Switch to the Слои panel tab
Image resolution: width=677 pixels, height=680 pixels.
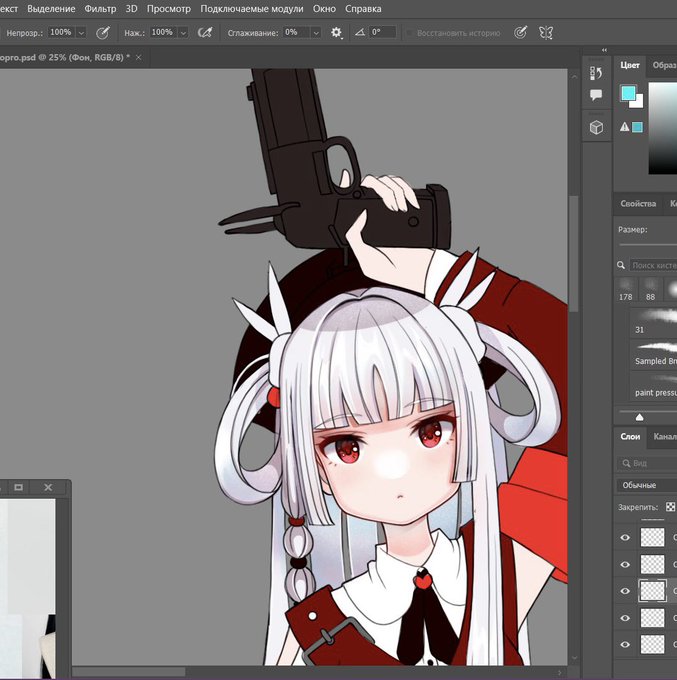[630, 437]
